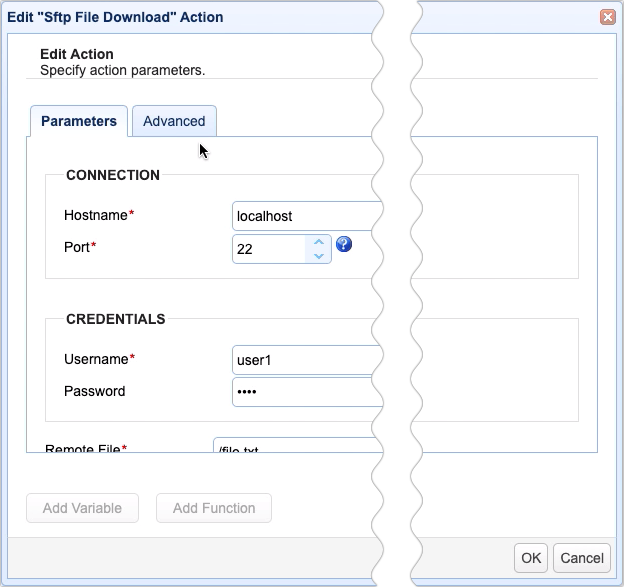Screen dimensions: 624x587
Task: Select the Parameters tab
Action: tap(79, 121)
